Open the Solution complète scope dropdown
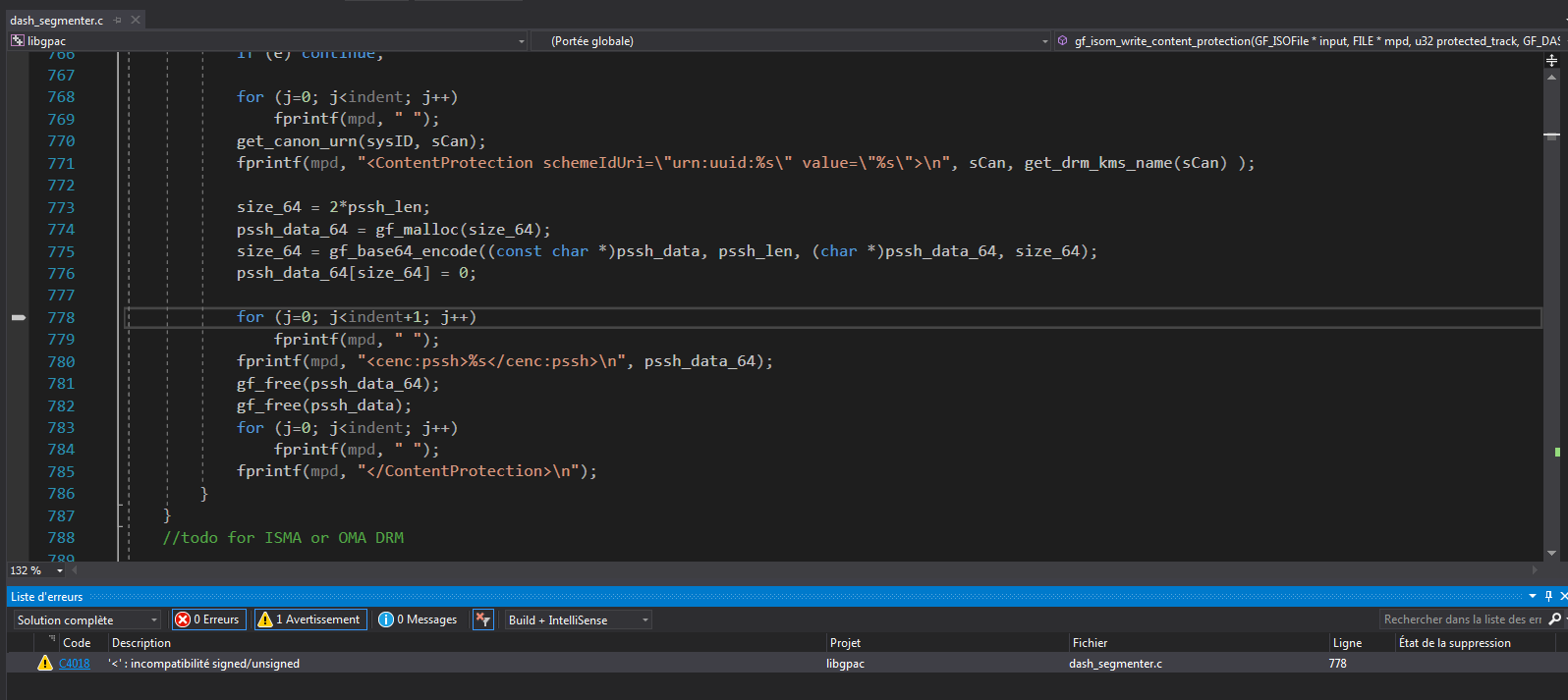This screenshot has height=700, width=1568. (x=86, y=619)
